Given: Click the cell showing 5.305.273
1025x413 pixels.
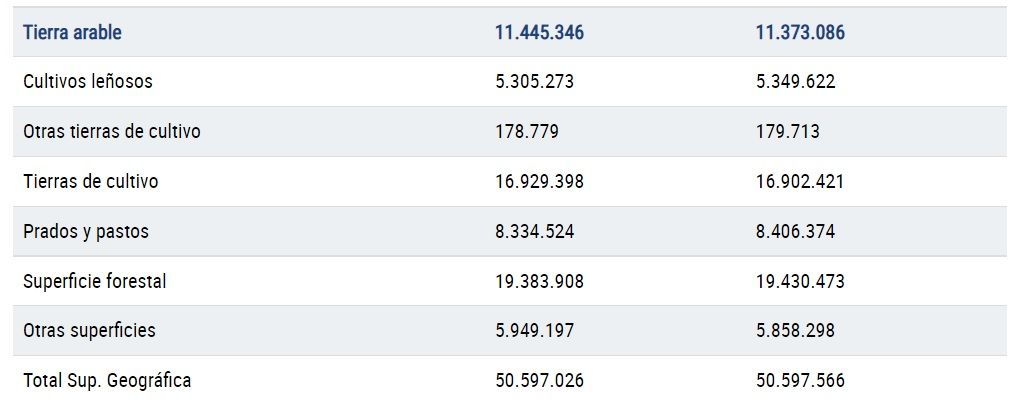Looking at the screenshot, I should [534, 82].
